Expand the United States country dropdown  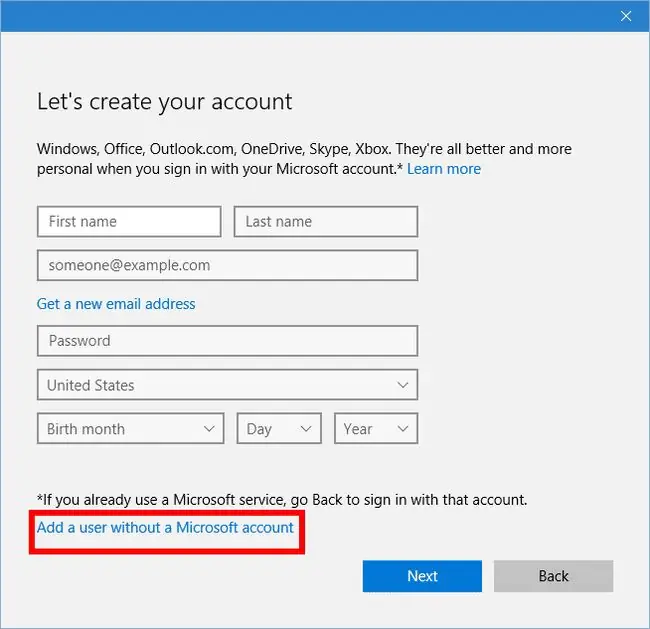click(227, 385)
